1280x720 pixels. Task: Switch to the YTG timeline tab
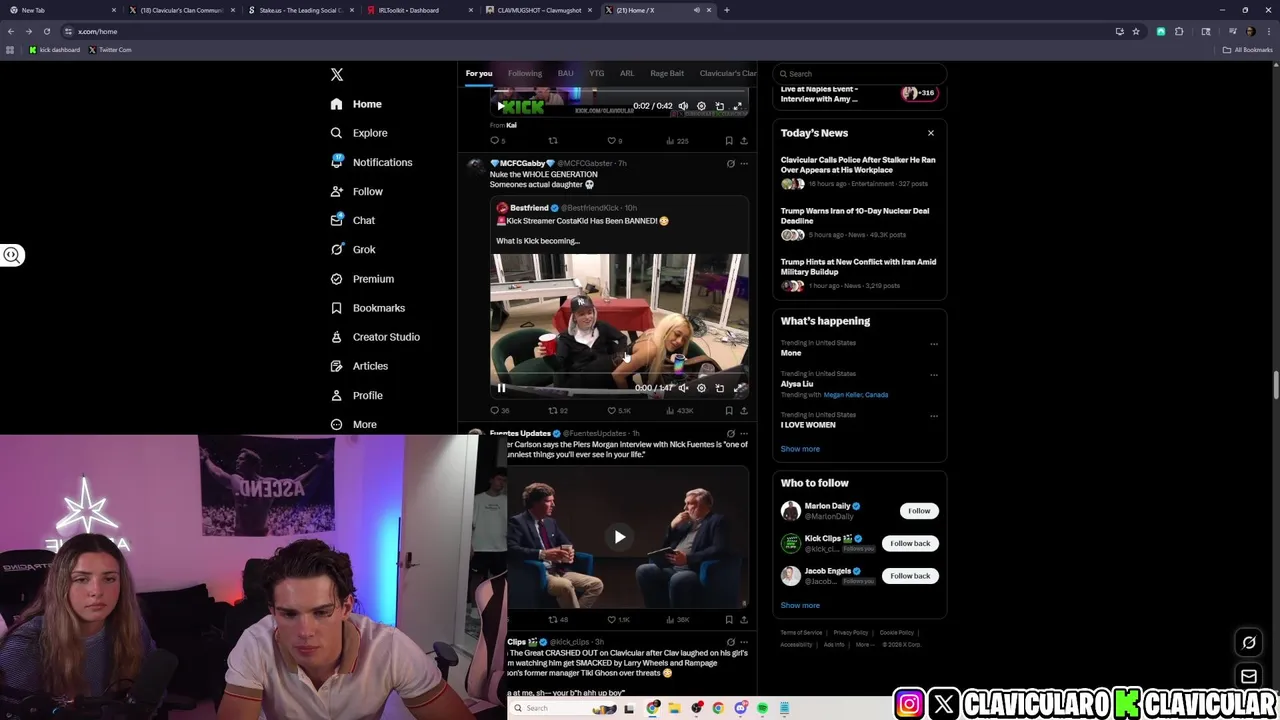[x=596, y=73]
